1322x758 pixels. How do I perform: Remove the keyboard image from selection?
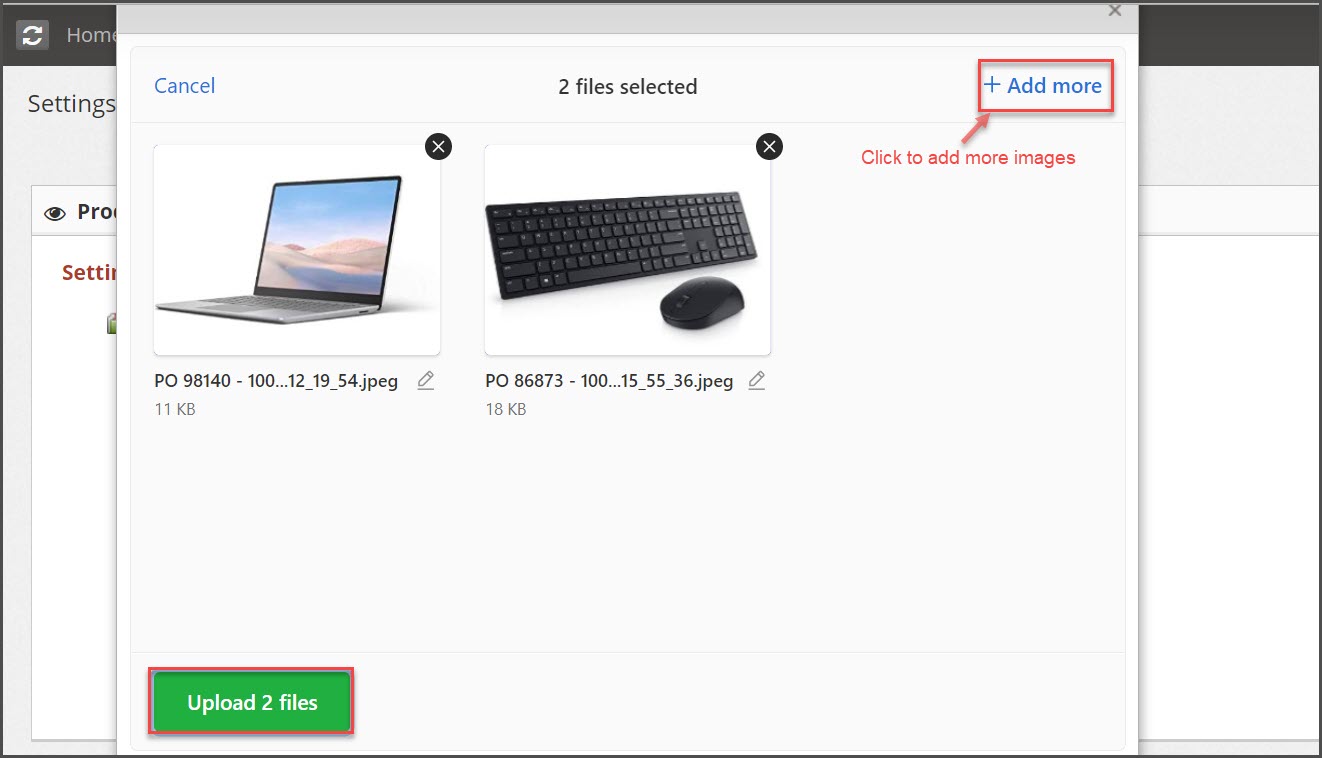[769, 147]
